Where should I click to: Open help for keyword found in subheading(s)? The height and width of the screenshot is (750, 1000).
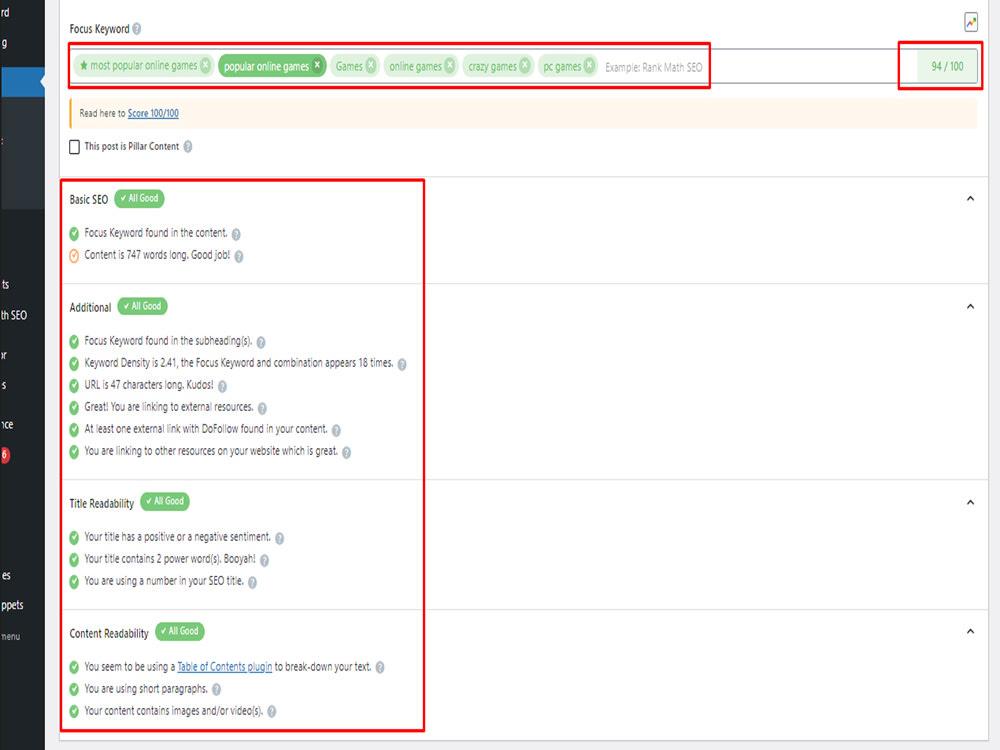pos(261,342)
